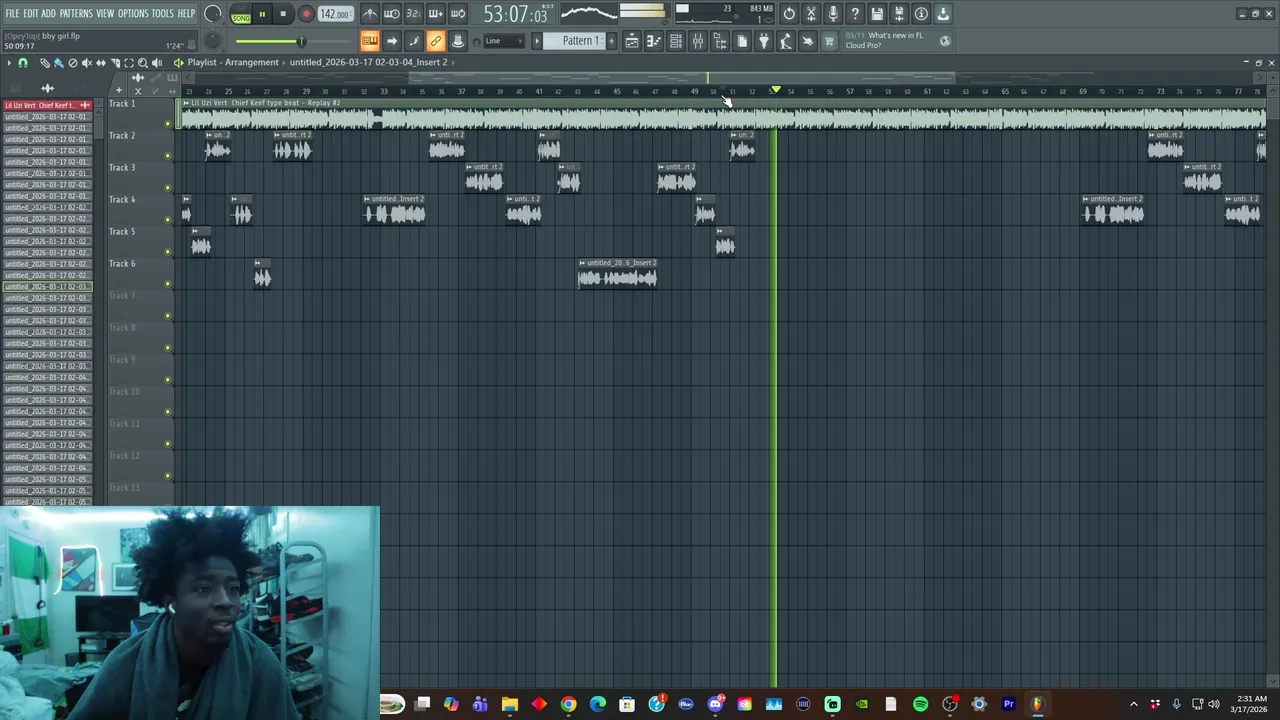Select Lil Uzi Vert Chief Keef item in picker
Image resolution: width=1280 pixels, height=720 pixels.
click(x=46, y=105)
